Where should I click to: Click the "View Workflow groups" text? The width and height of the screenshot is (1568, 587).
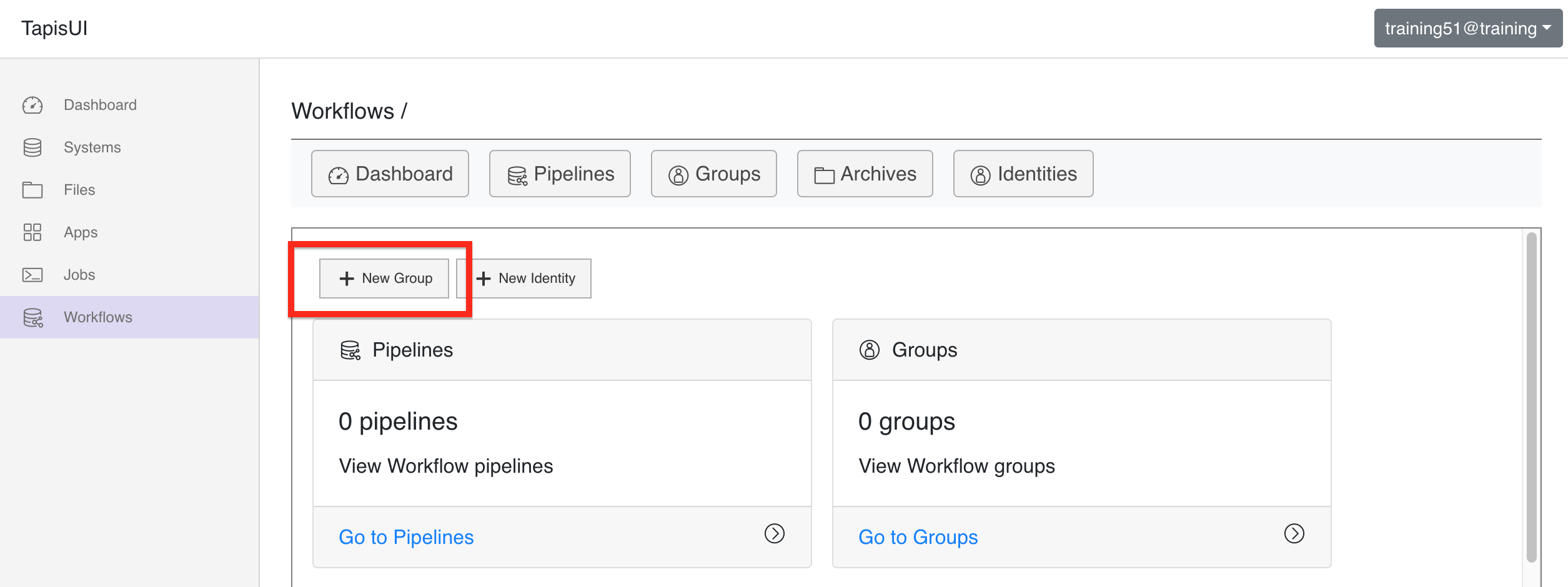[956, 466]
